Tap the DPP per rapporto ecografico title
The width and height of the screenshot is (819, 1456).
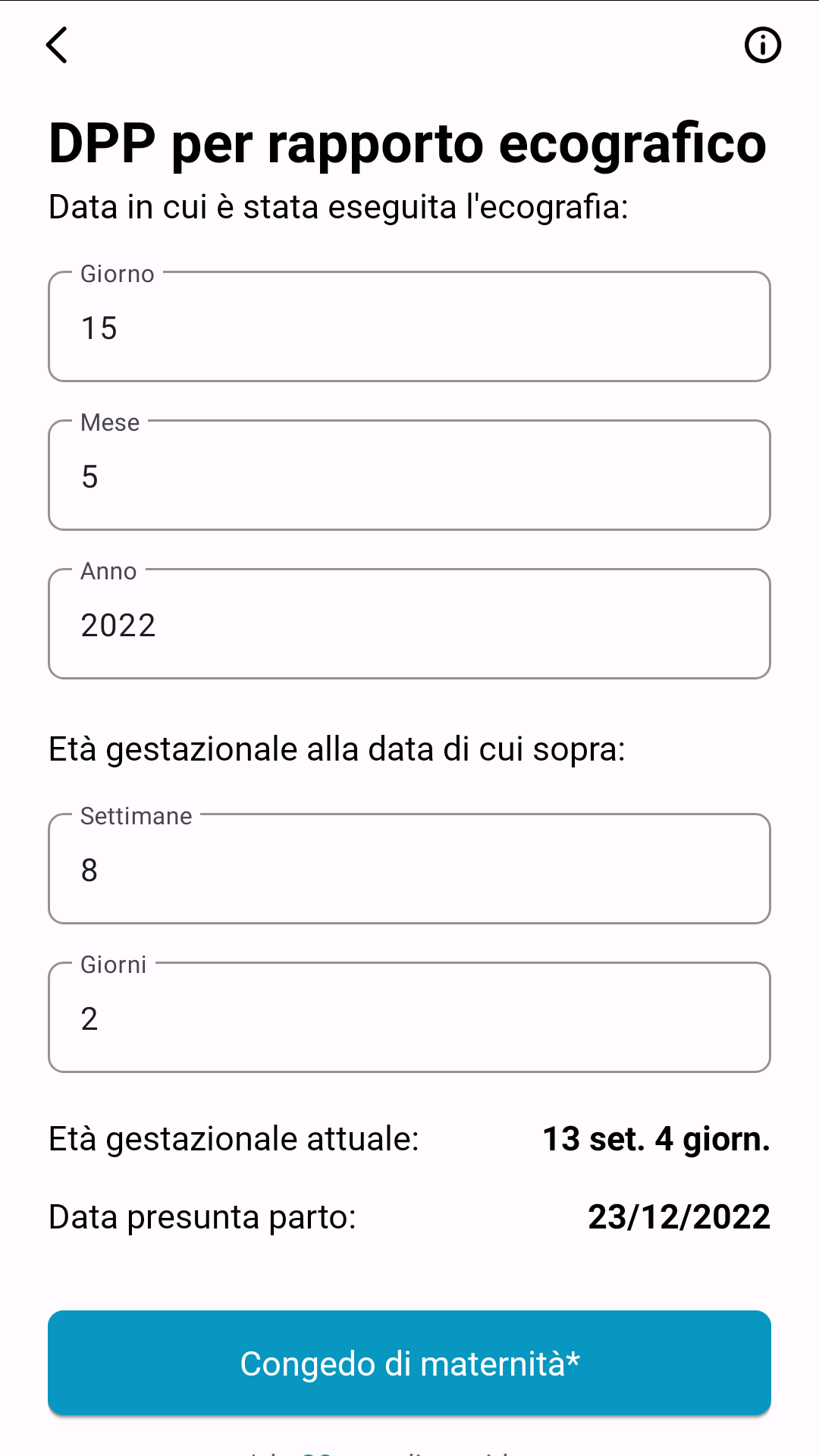point(408,143)
